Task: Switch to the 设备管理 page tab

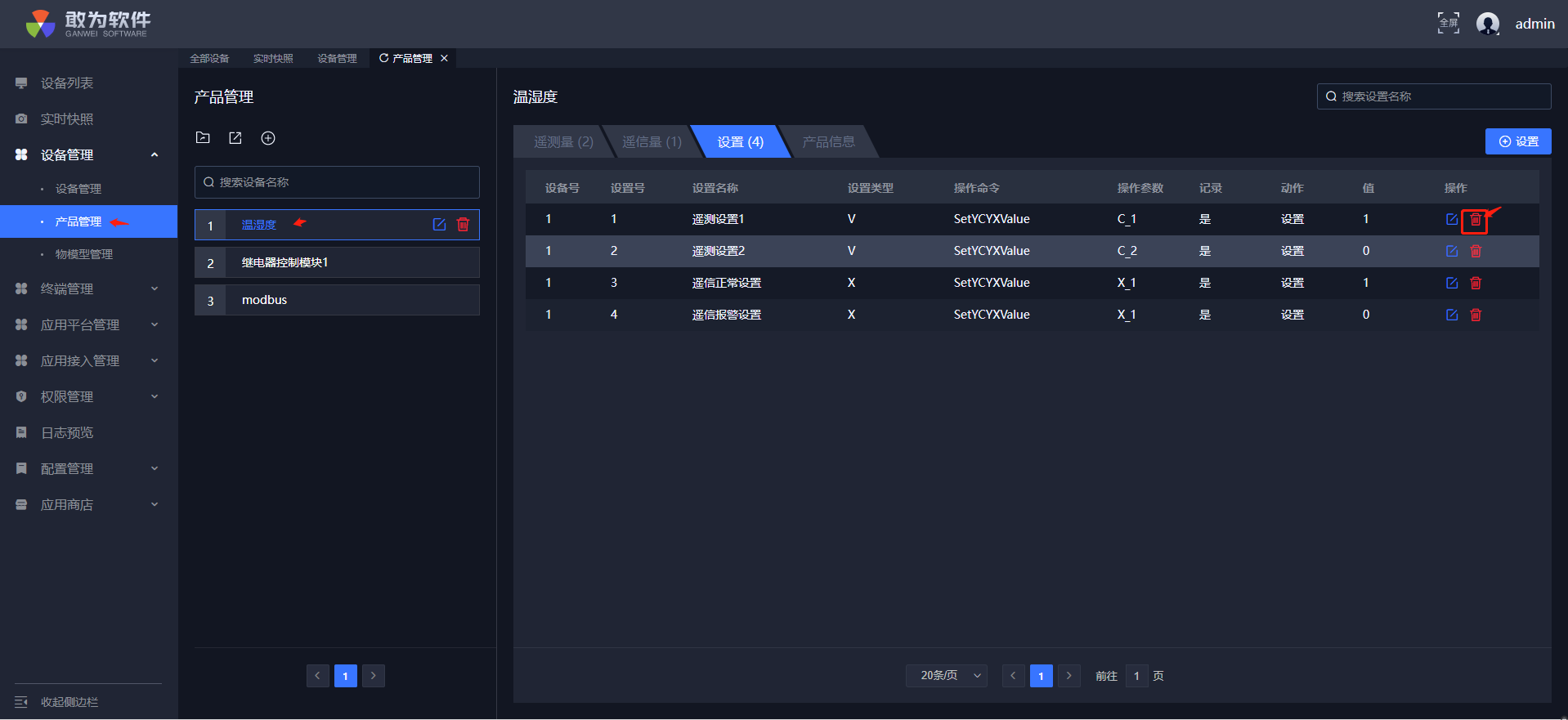Action: (337, 58)
